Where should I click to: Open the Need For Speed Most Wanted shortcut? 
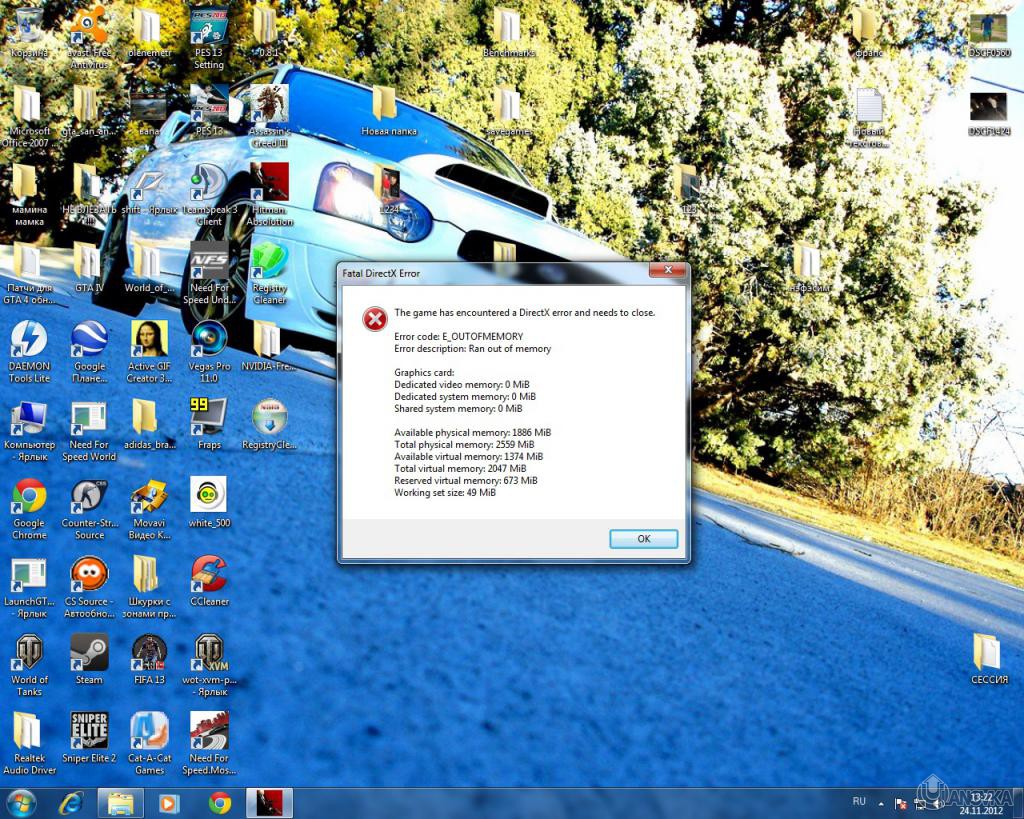pos(209,743)
